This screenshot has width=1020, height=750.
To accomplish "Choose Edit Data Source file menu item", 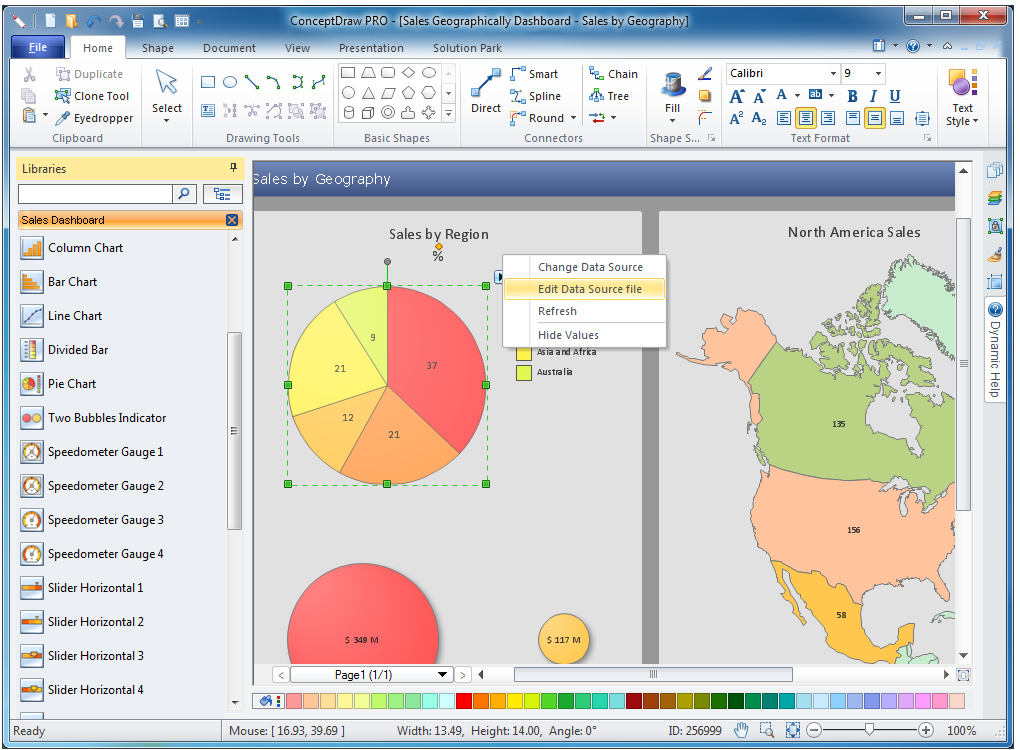I will [x=589, y=289].
